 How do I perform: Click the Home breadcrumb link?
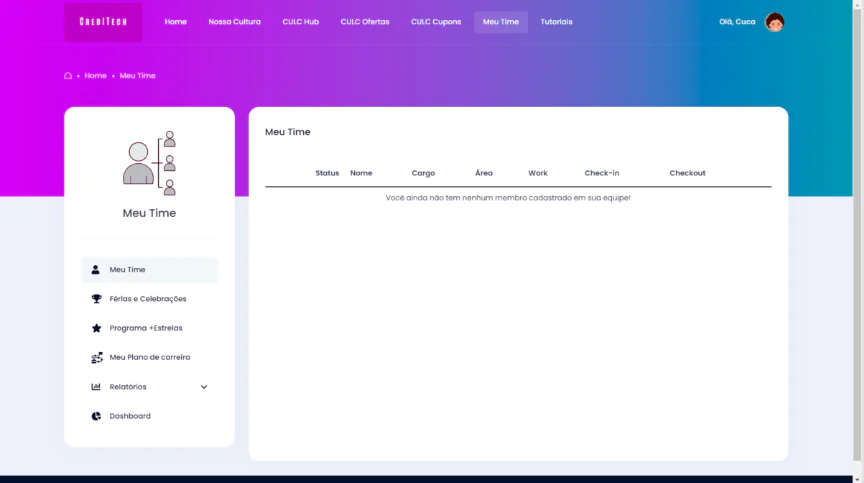click(x=95, y=76)
